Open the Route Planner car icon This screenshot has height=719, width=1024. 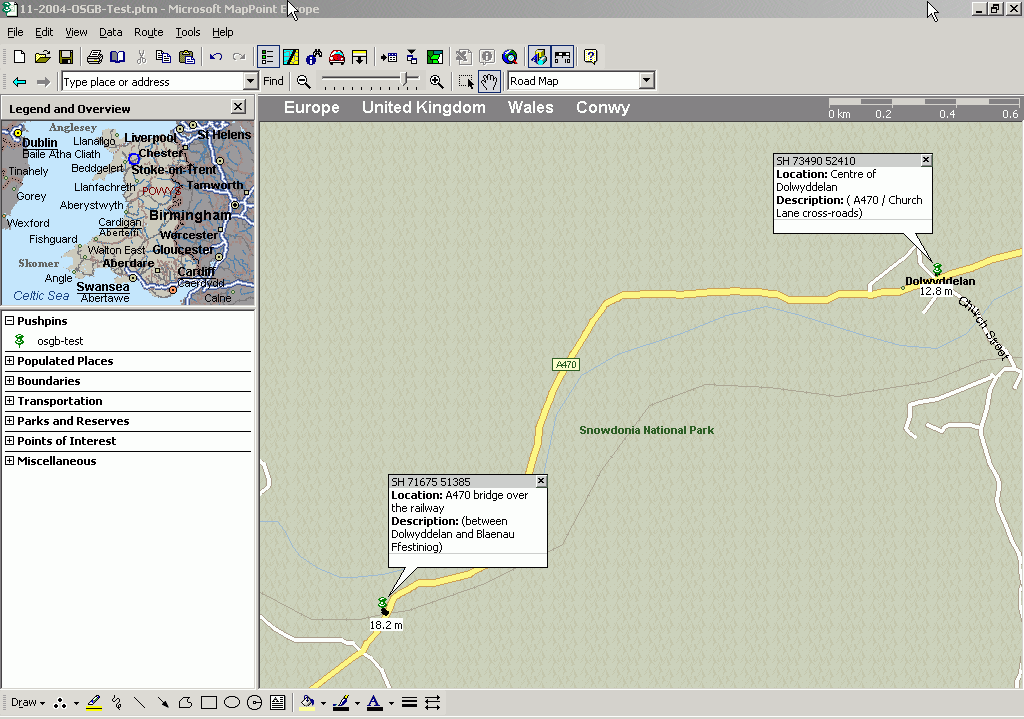pyautogui.click(x=337, y=57)
